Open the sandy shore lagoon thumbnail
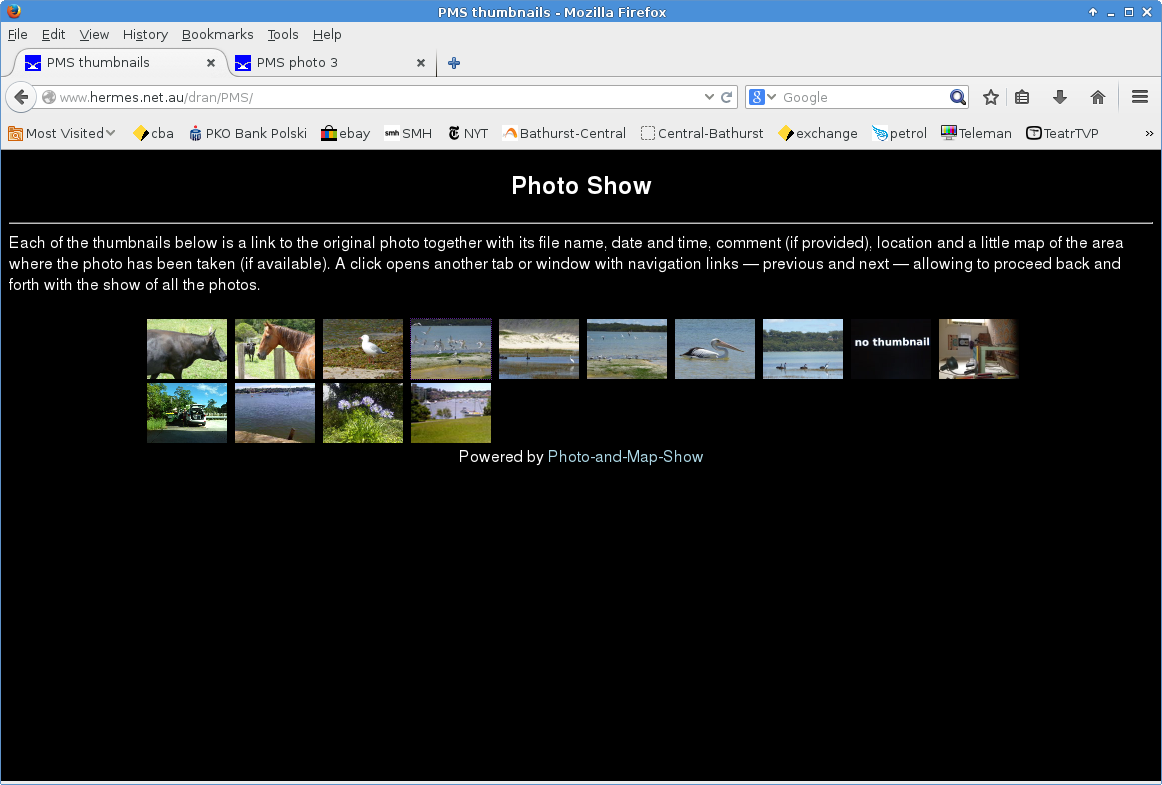Screen dimensions: 1162x785 click(539, 349)
